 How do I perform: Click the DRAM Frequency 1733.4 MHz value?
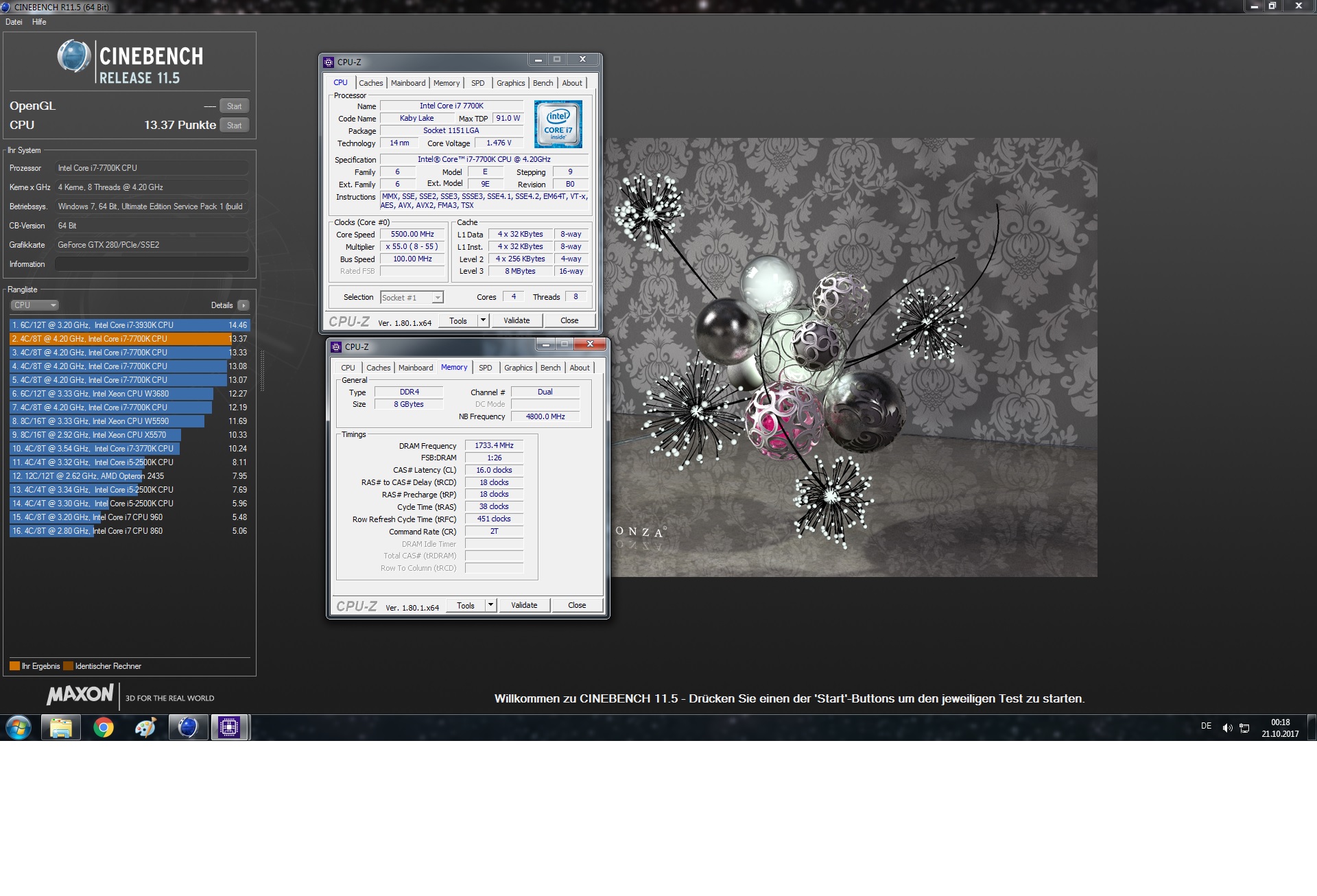(x=494, y=445)
